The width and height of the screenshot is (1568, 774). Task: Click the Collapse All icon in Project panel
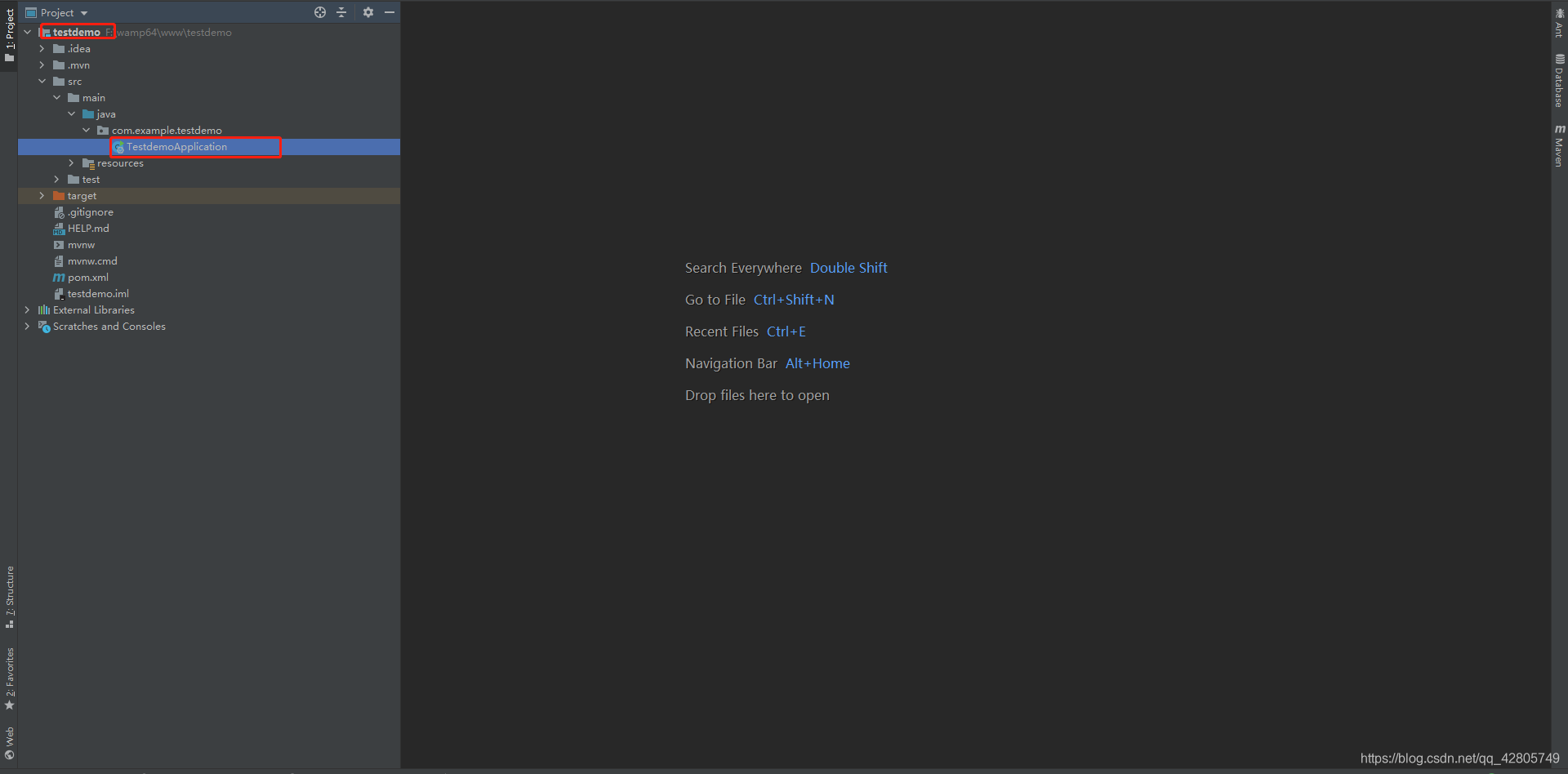[x=341, y=12]
